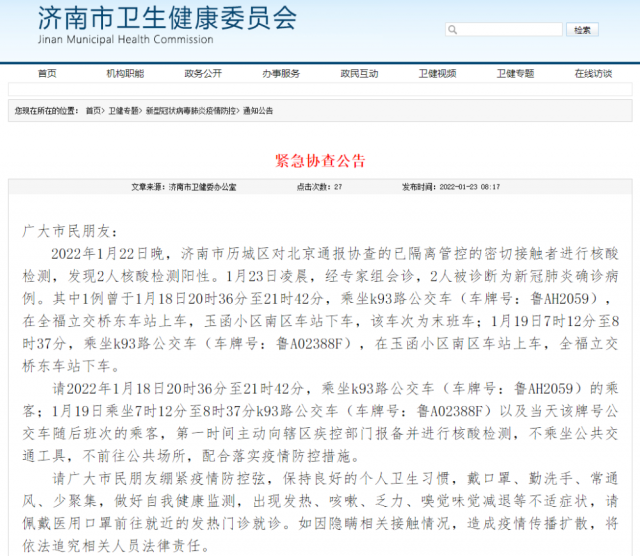This screenshot has width=640, height=556.
Task: Click the red 紧急协查公告 headline
Action: point(320,160)
